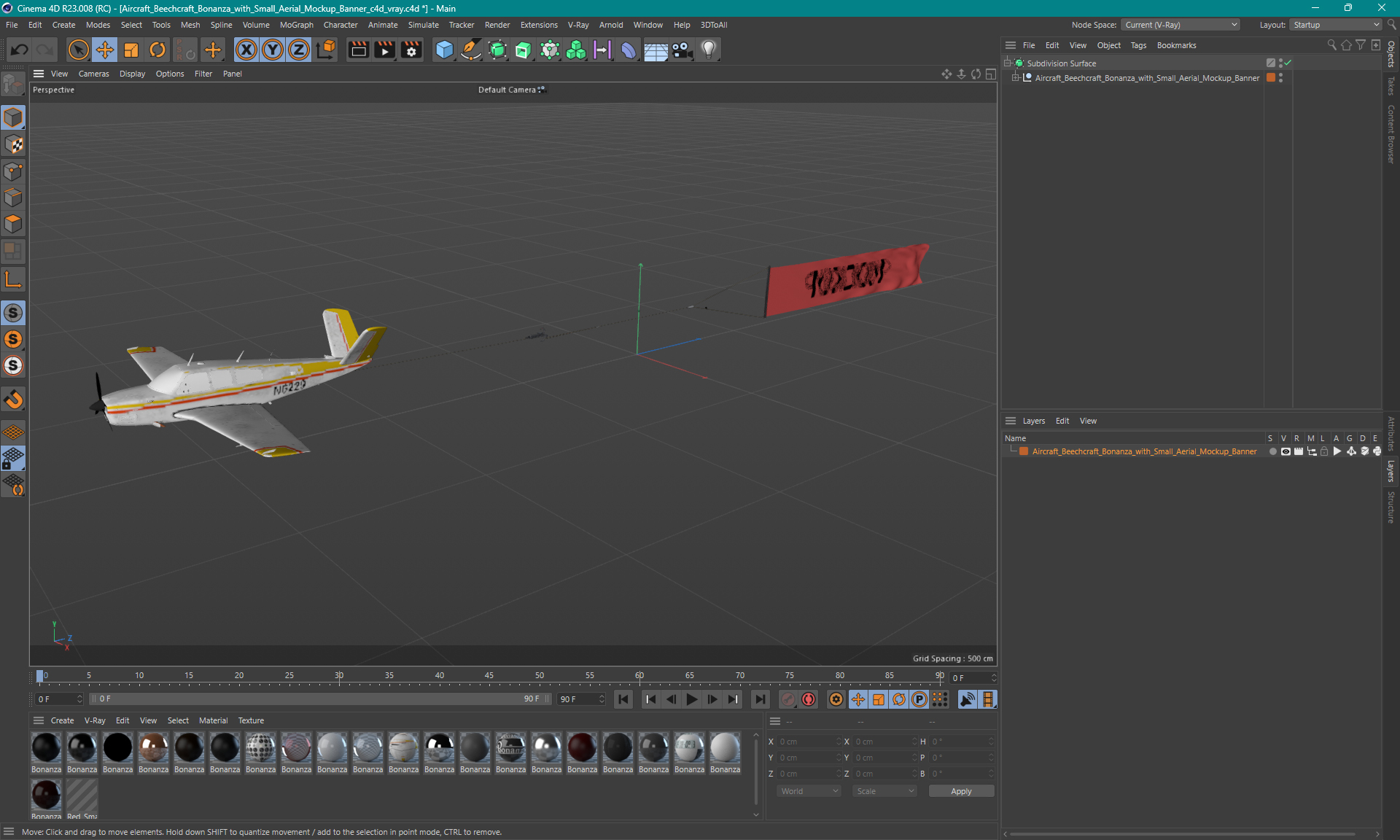The image size is (1400, 840).
Task: Open the vertical Structure tab
Action: pyautogui.click(x=1391, y=507)
